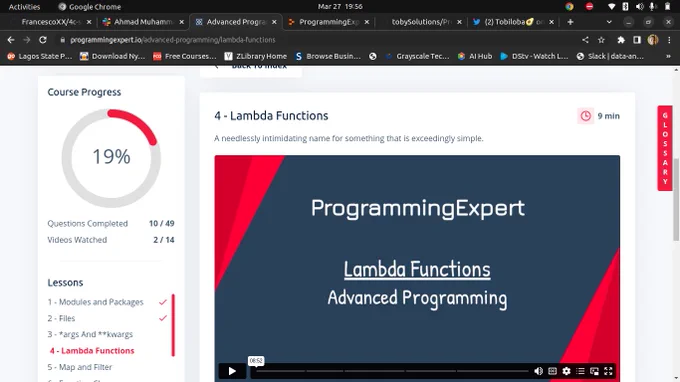Play the Lambda Functions video
This screenshot has height=382, width=680.
click(232, 371)
